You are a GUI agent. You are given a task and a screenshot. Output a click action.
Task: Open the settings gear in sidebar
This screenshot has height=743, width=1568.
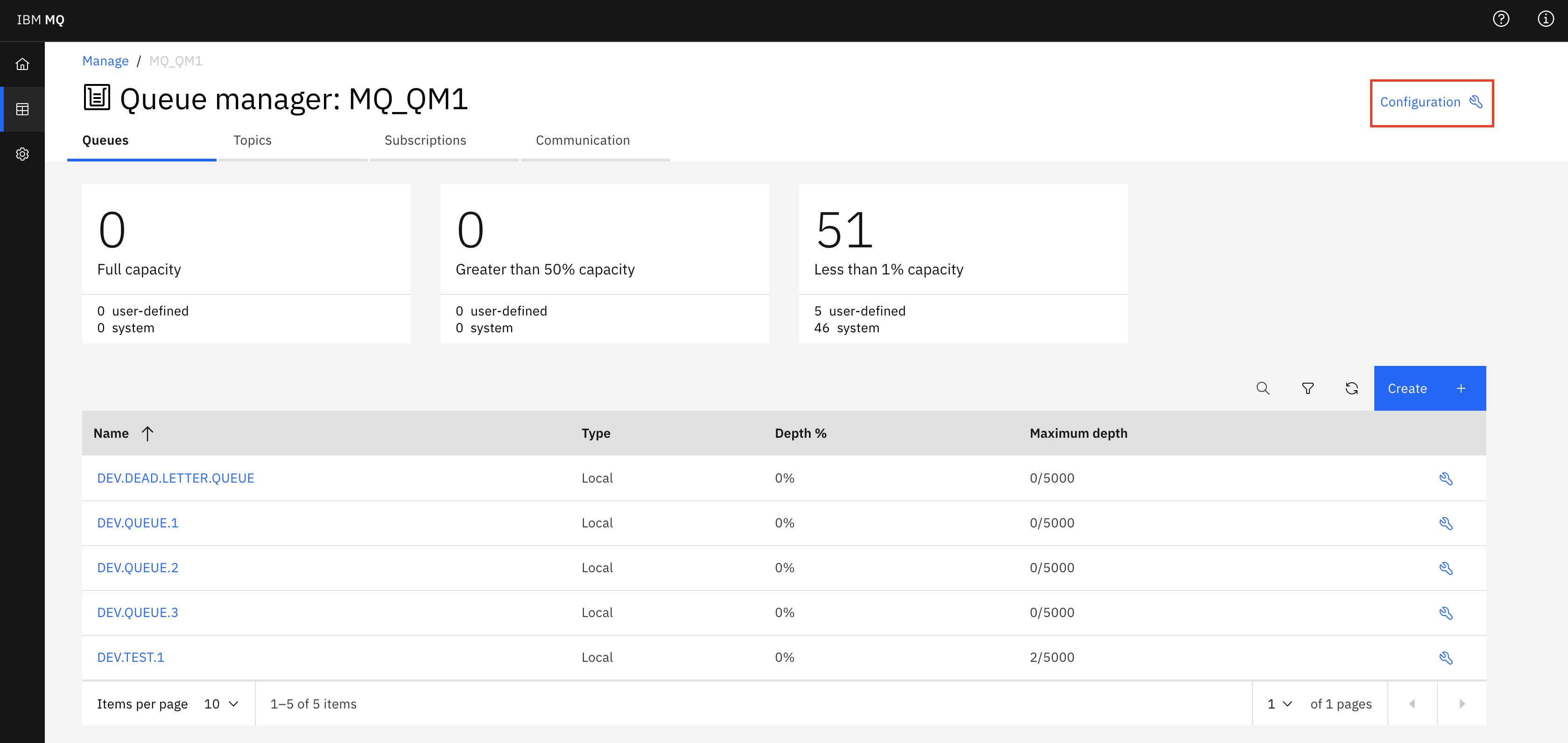(22, 154)
